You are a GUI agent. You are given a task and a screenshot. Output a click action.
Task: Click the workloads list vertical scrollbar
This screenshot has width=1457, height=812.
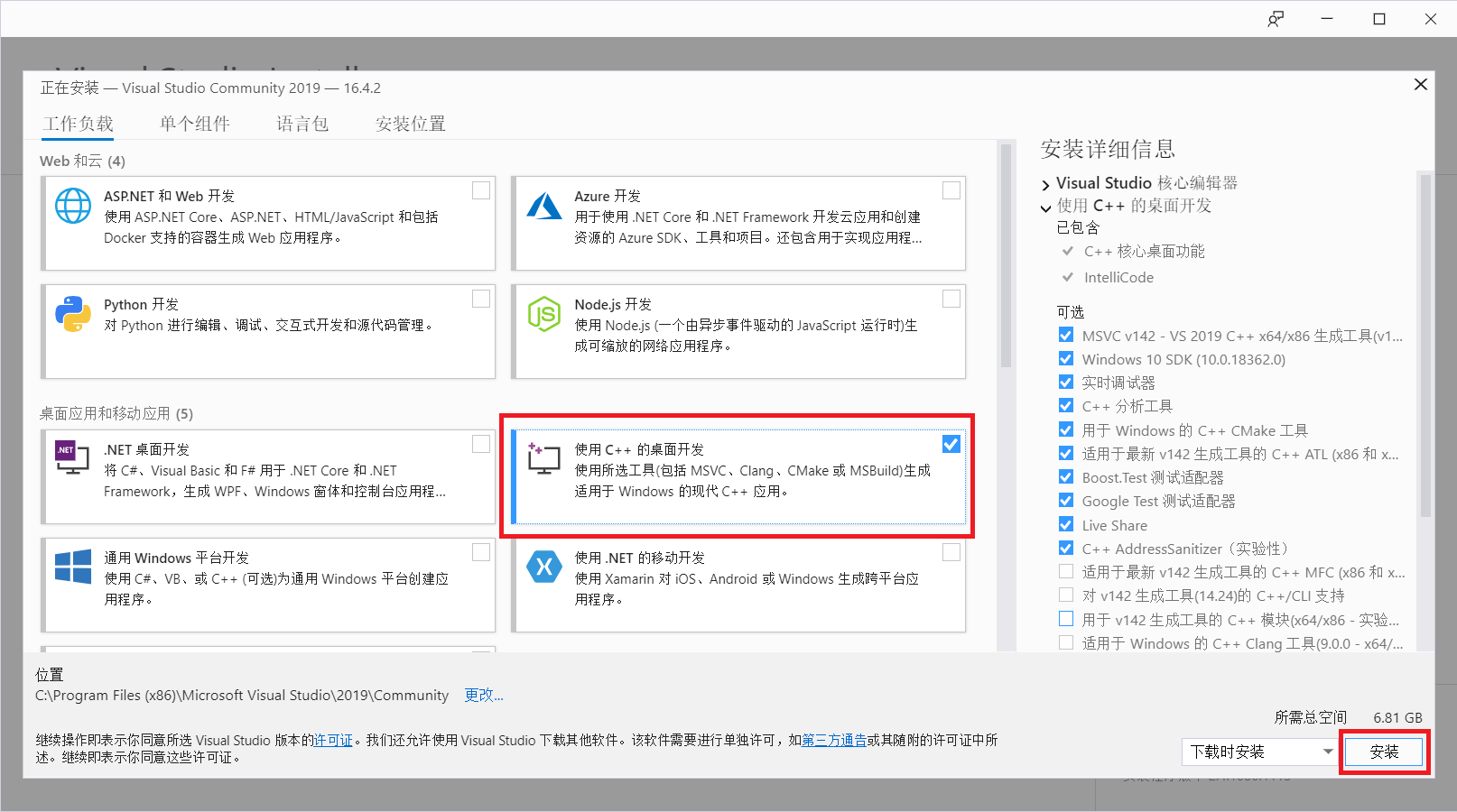point(1006,256)
